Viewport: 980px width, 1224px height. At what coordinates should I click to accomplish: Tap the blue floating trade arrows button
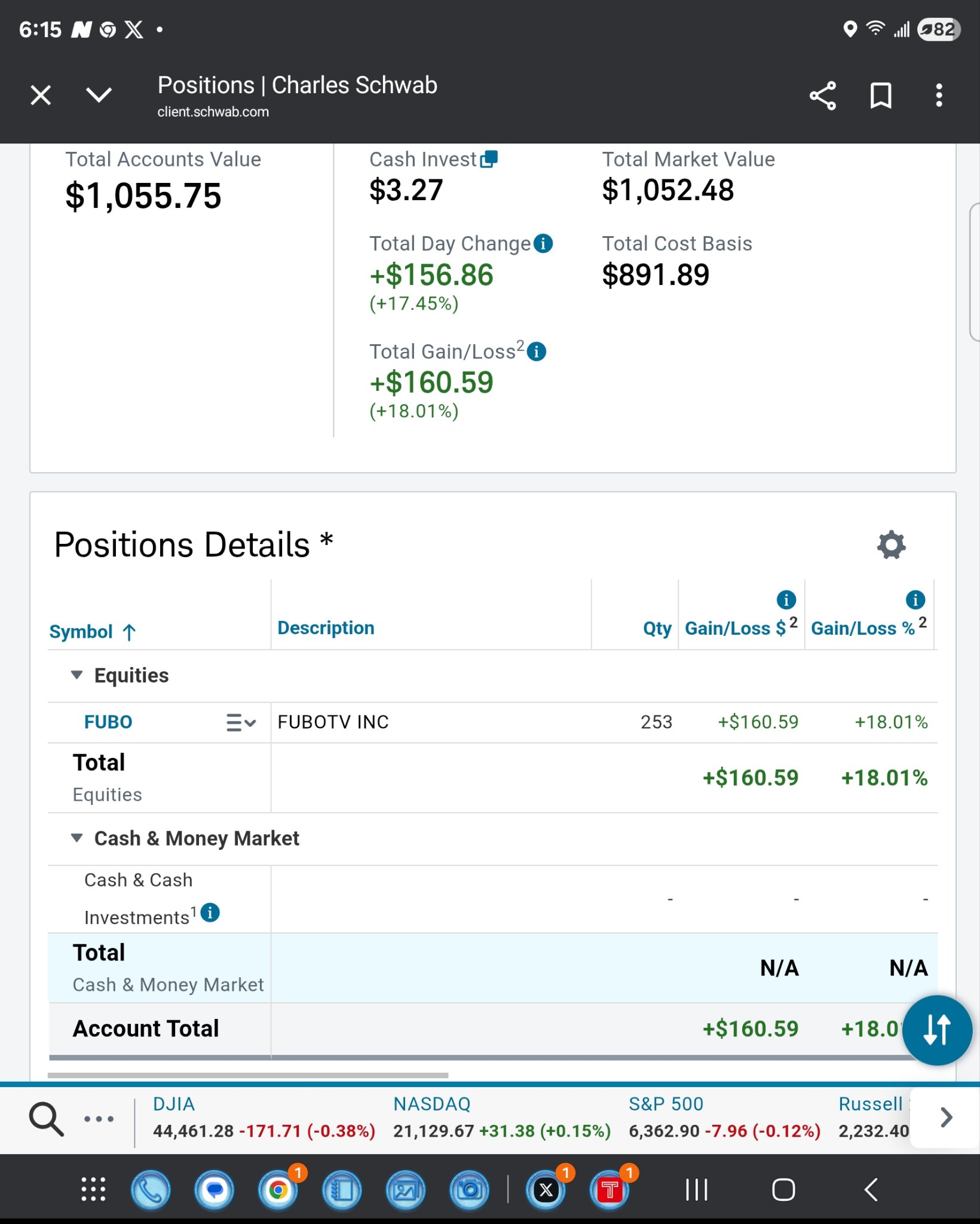[x=937, y=1030]
